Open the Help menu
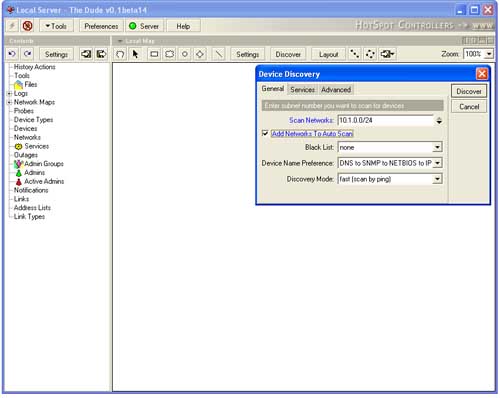The image size is (500, 398). pyautogui.click(x=183, y=26)
